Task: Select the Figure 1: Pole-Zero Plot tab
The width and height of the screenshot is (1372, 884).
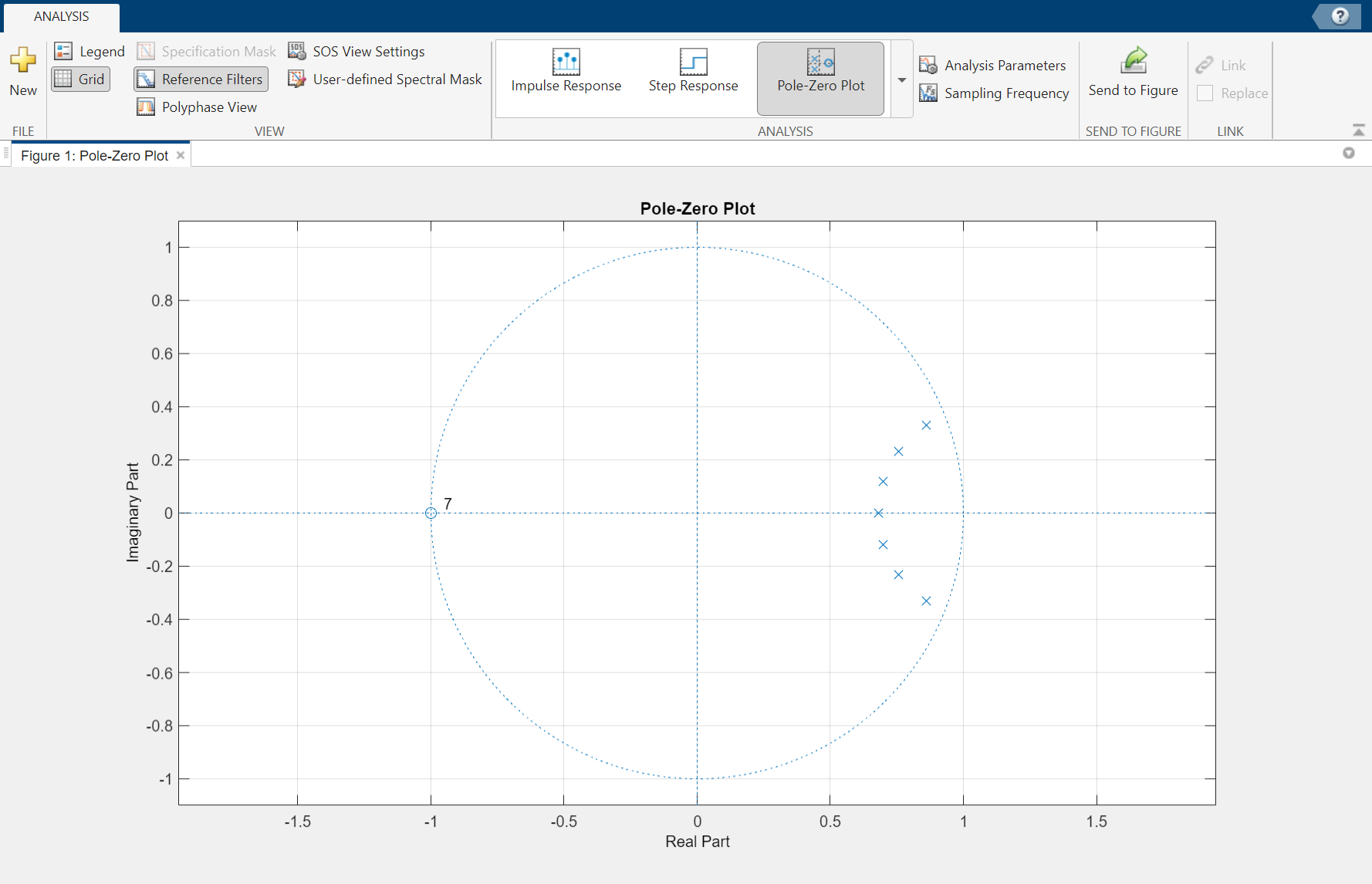Action: pyautogui.click(x=94, y=155)
